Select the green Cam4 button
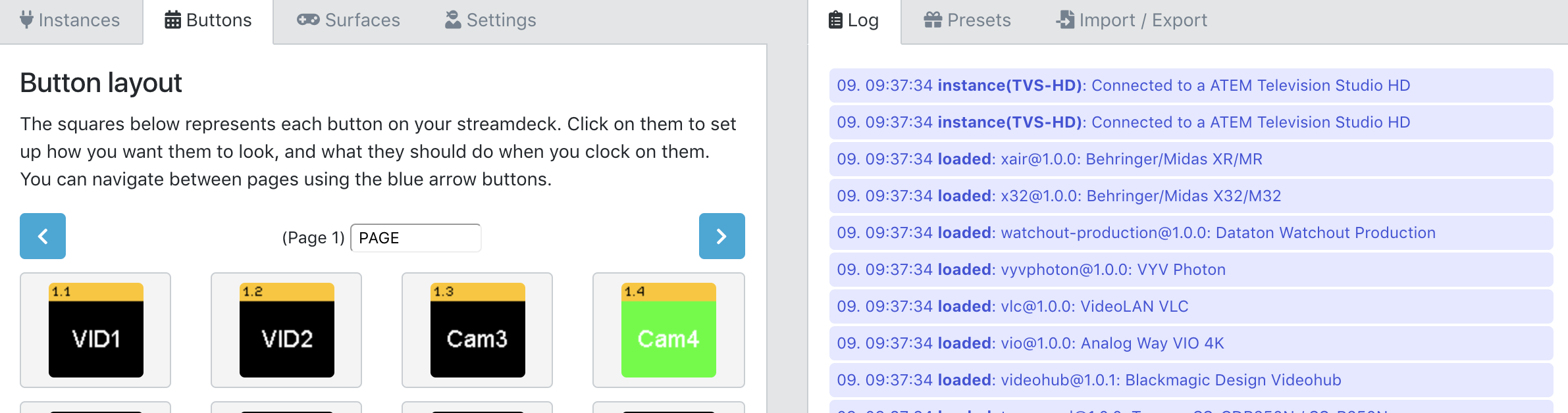 tap(668, 330)
